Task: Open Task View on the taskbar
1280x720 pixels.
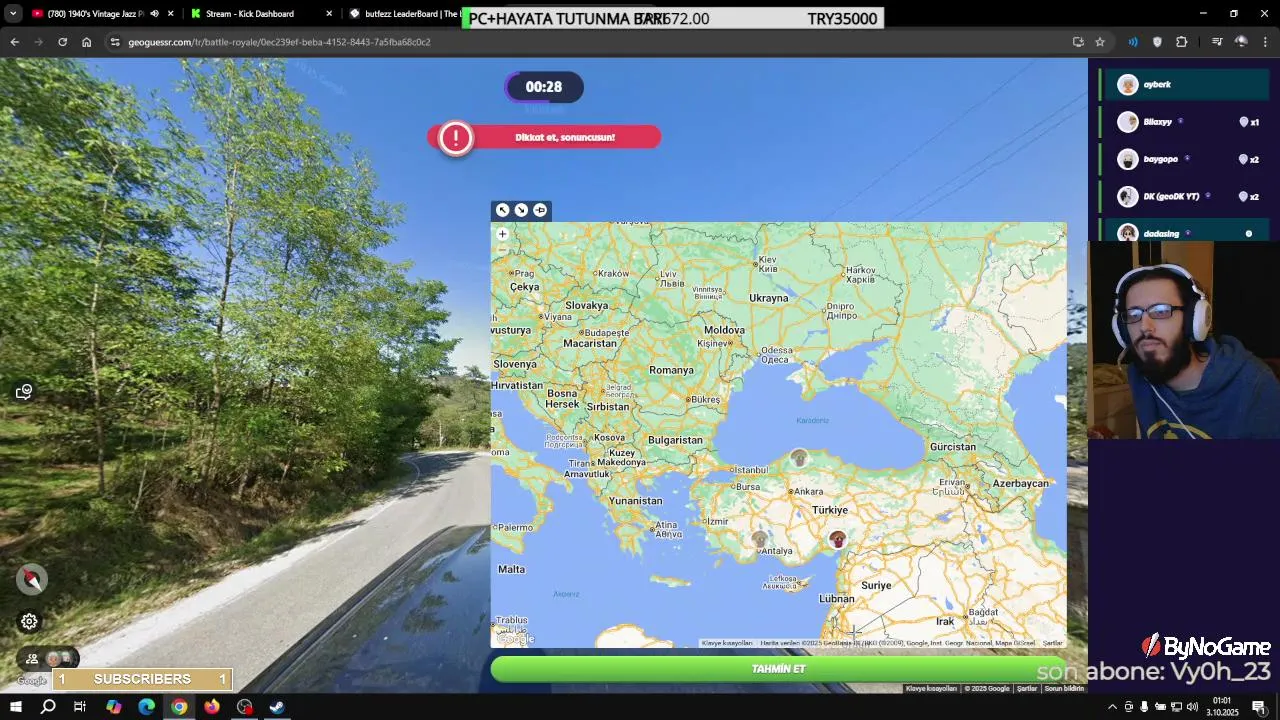Action: (x=80, y=707)
